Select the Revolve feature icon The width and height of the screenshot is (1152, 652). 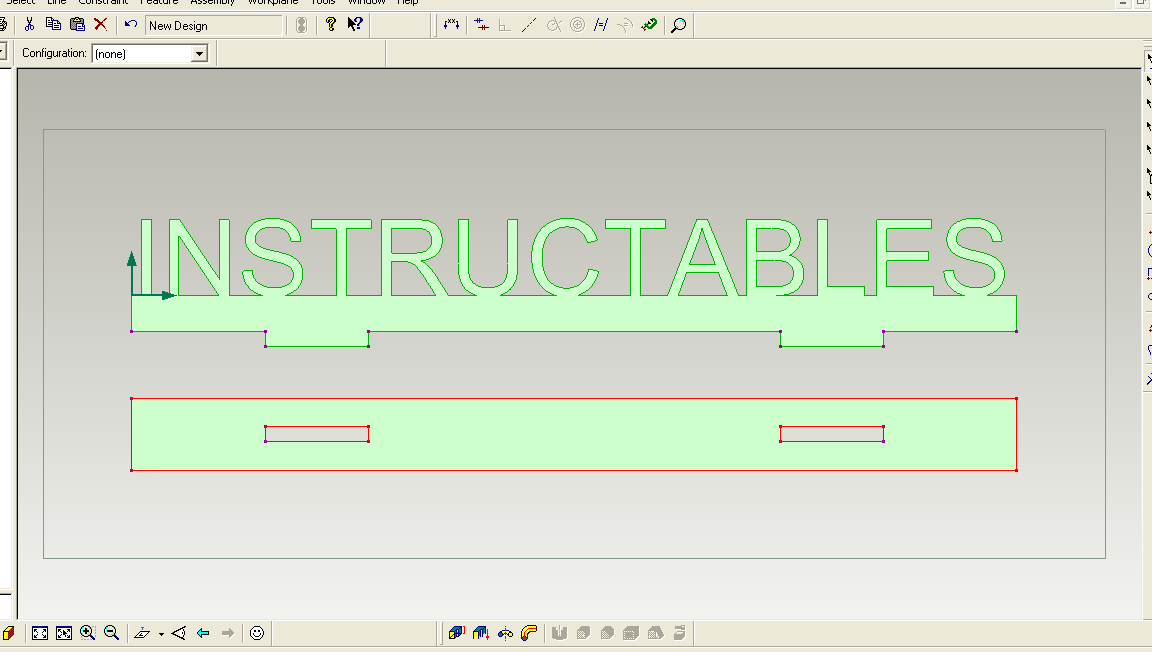[x=505, y=633]
